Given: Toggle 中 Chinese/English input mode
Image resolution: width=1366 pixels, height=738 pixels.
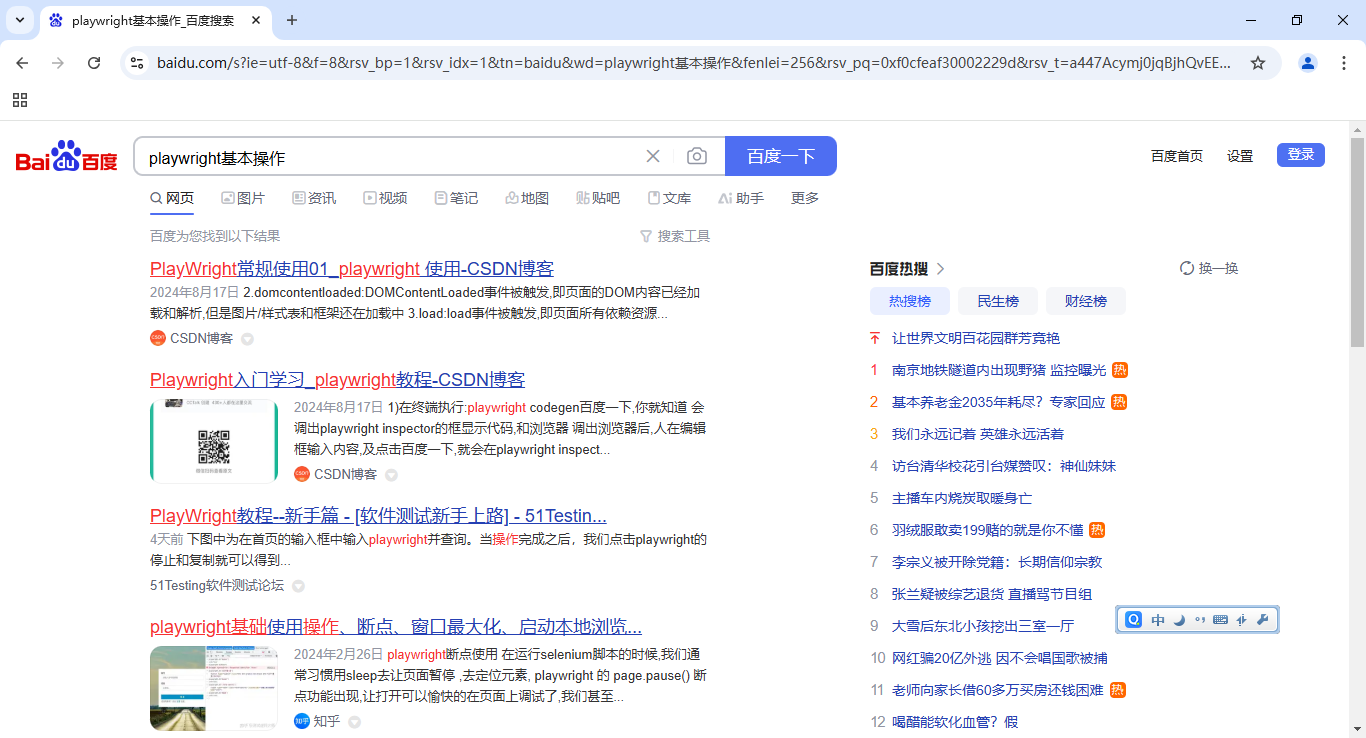Looking at the screenshot, I should click(1158, 620).
